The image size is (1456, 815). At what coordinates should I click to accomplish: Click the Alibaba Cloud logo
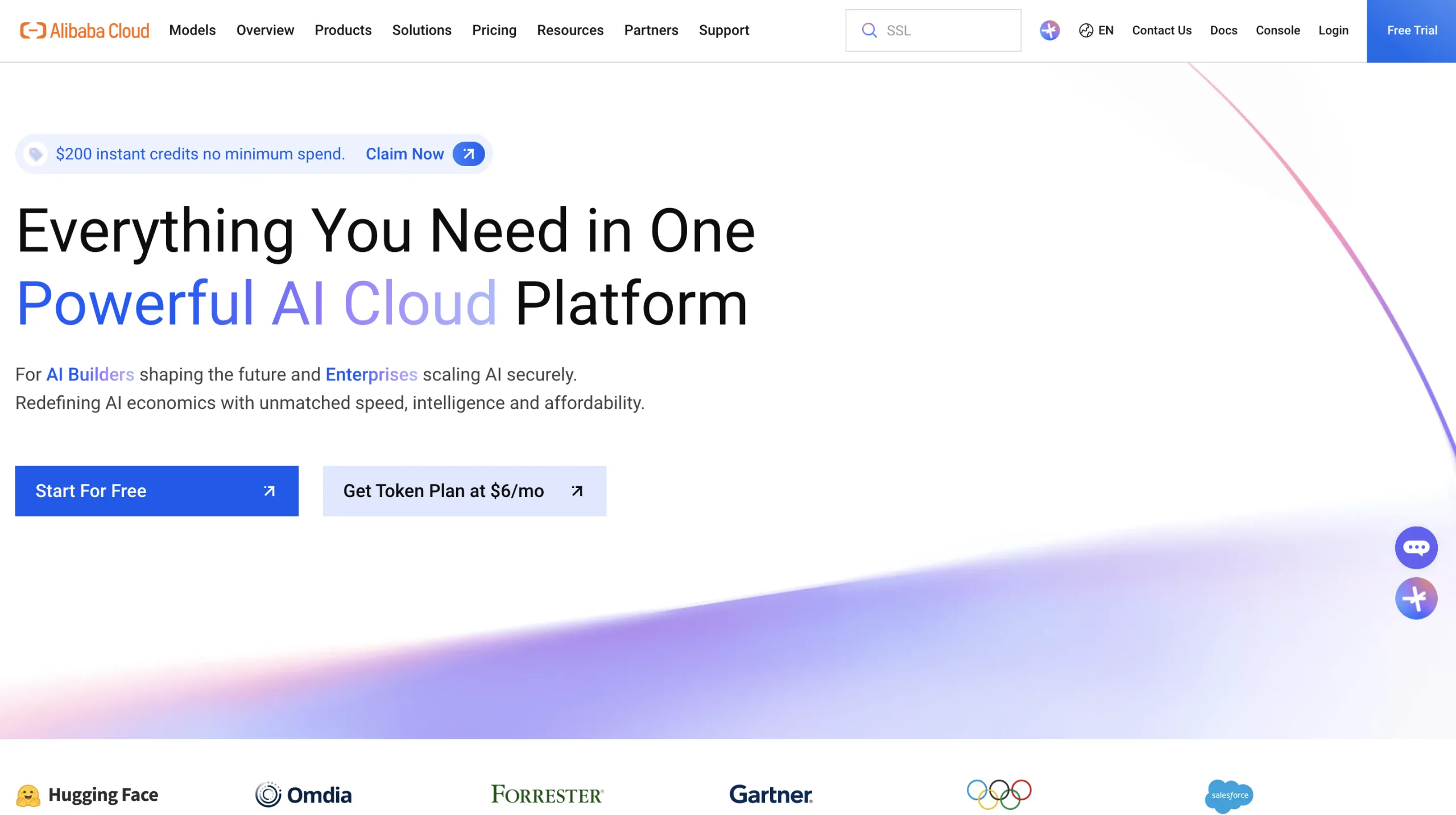84,30
